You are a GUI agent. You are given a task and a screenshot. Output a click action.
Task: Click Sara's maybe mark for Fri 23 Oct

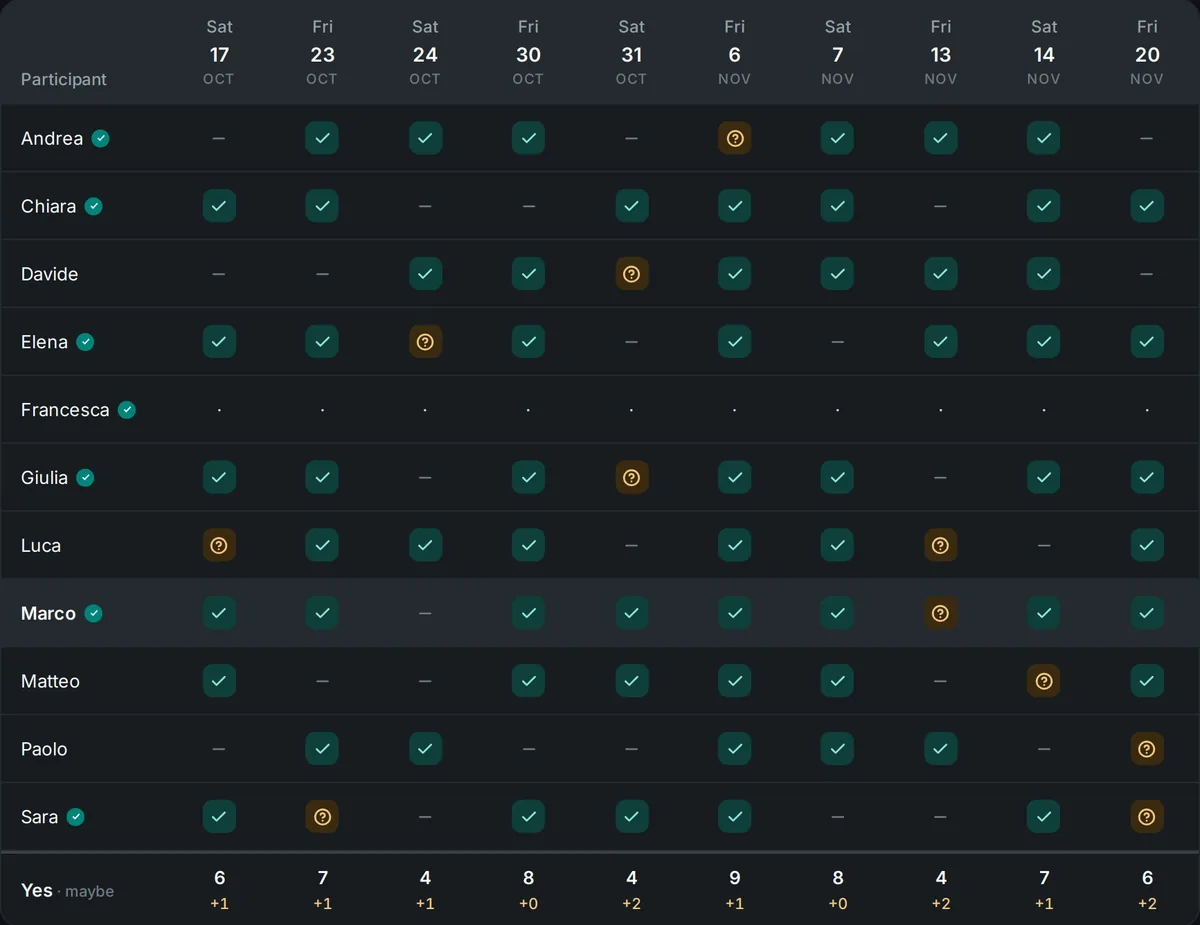click(322, 817)
